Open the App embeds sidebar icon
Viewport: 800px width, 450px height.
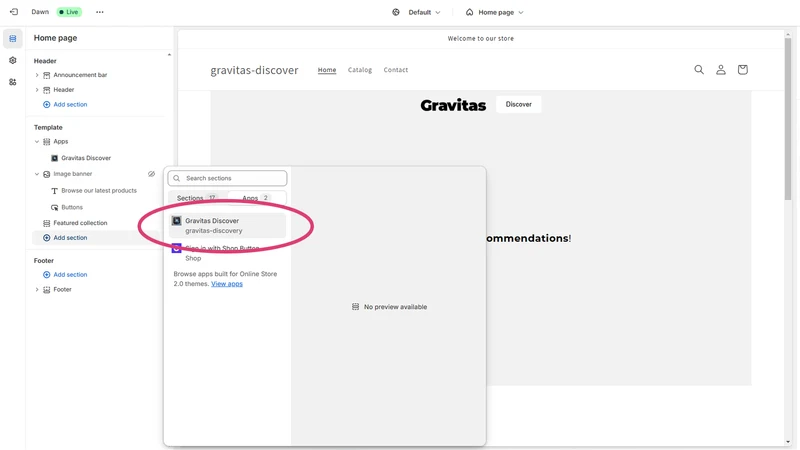(13, 82)
